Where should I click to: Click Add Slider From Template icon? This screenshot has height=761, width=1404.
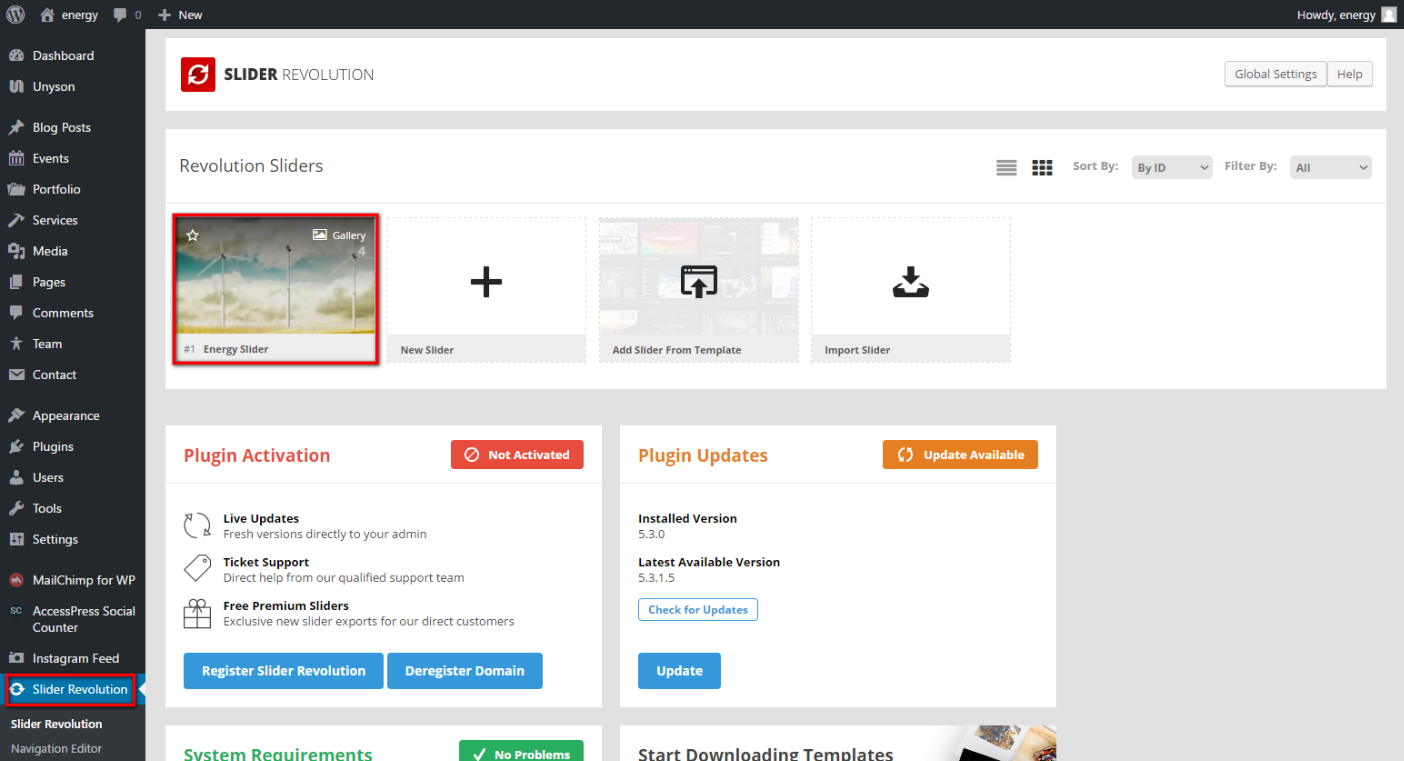698,283
